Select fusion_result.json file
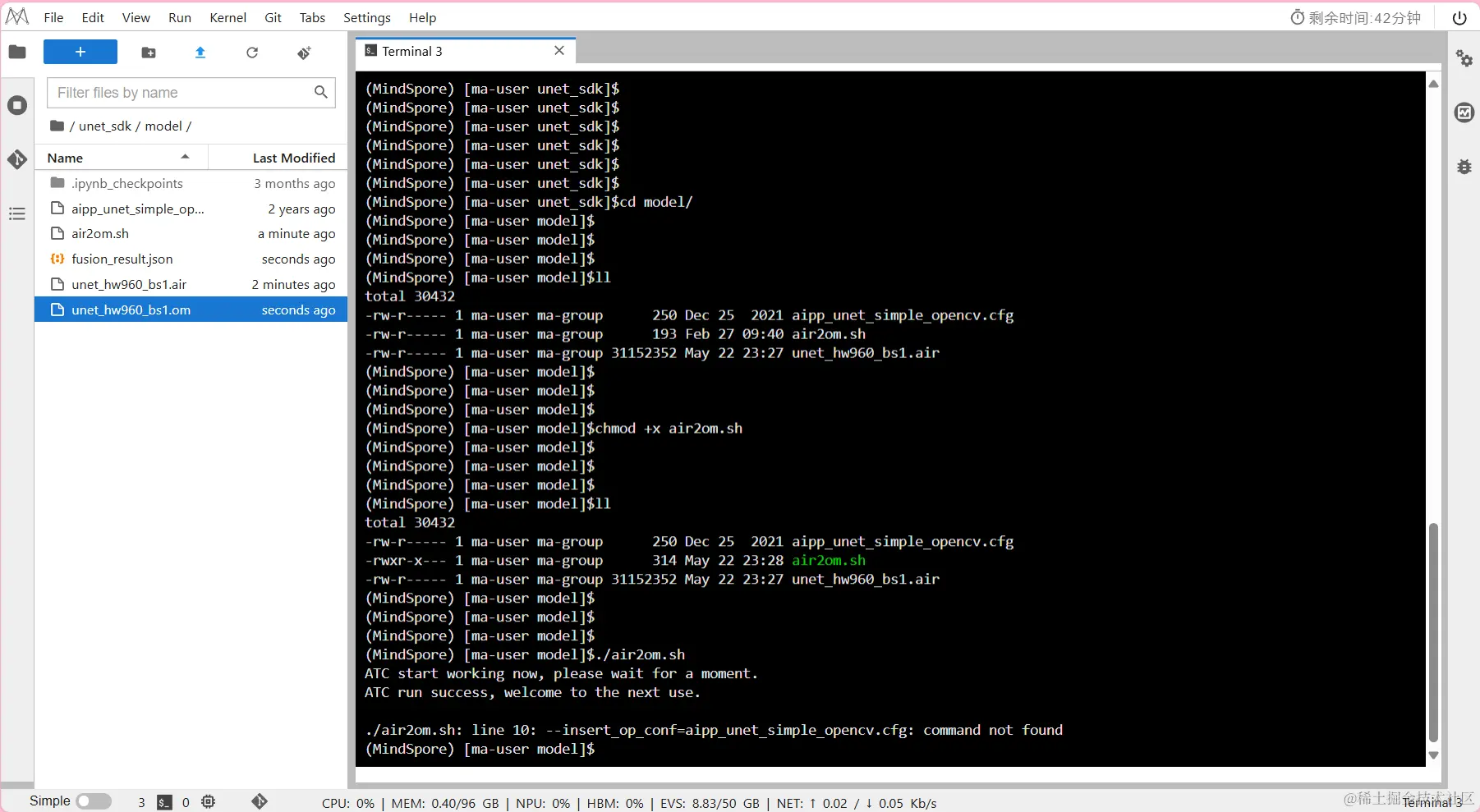 [x=191, y=259]
